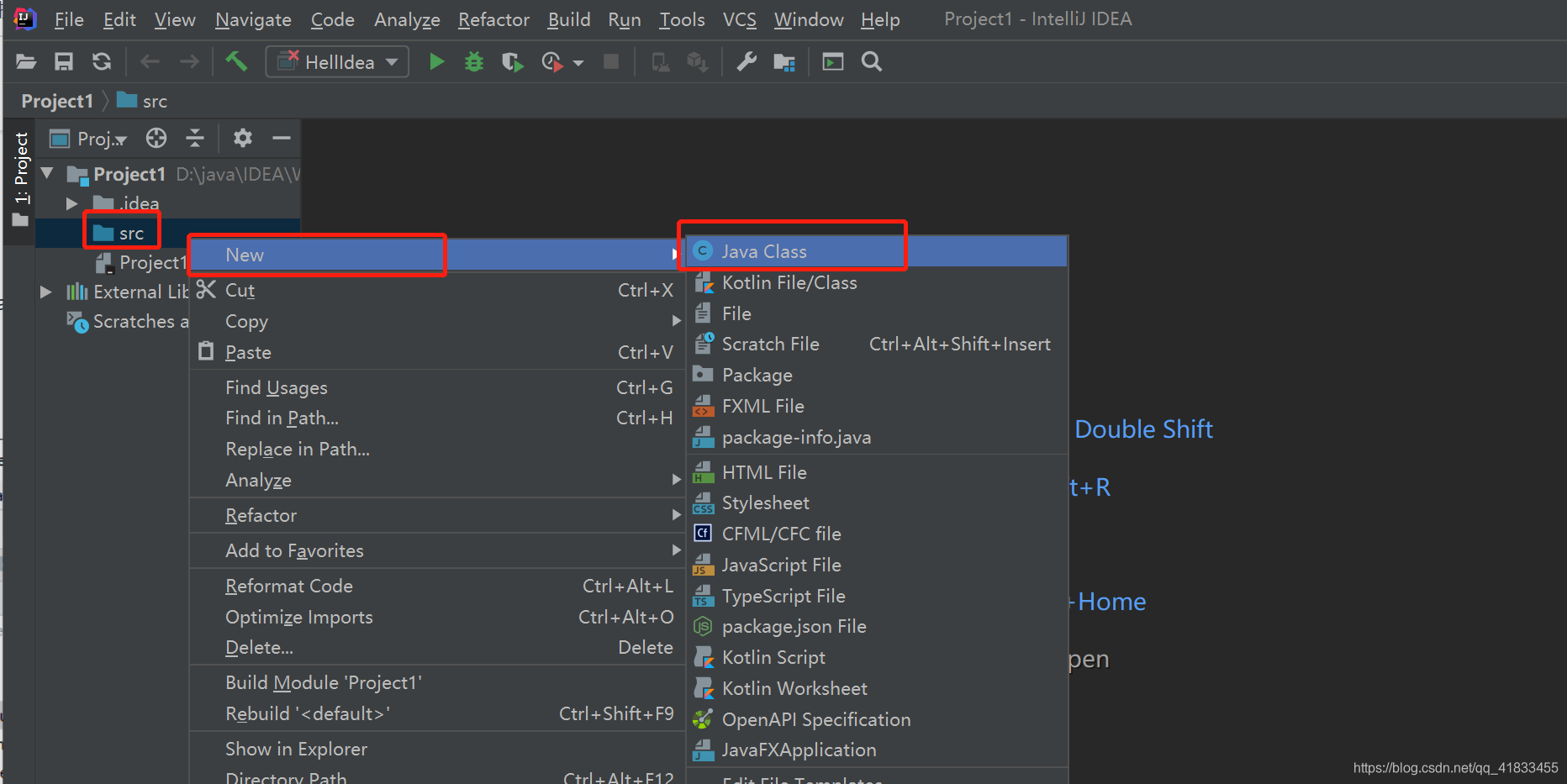
Task: Open file with the toolbar Open icon
Action: (x=26, y=61)
